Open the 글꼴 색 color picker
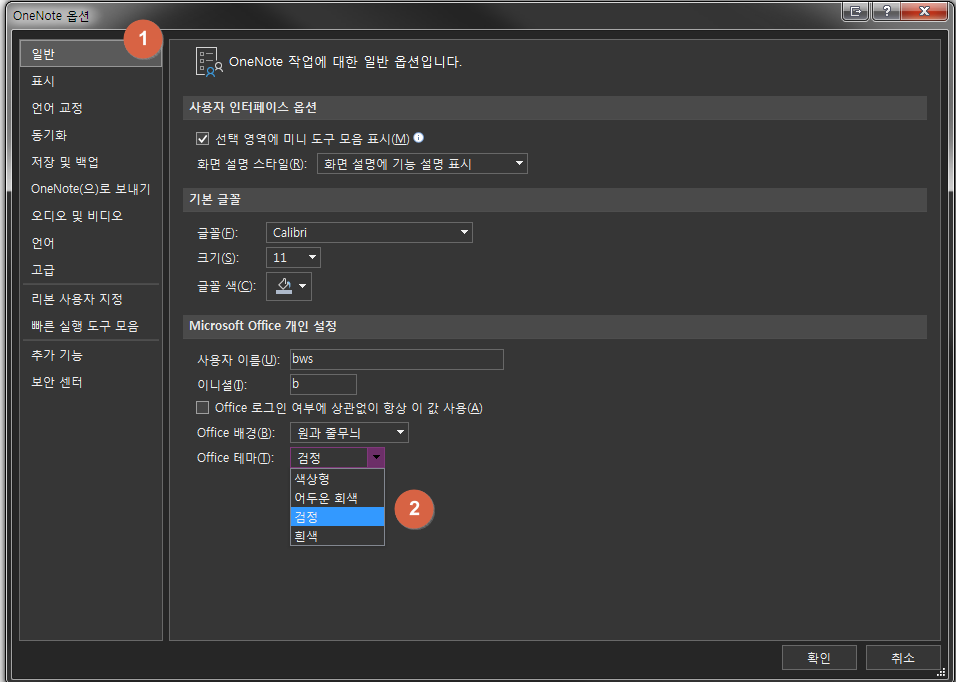This screenshot has height=682, width=956. click(289, 286)
